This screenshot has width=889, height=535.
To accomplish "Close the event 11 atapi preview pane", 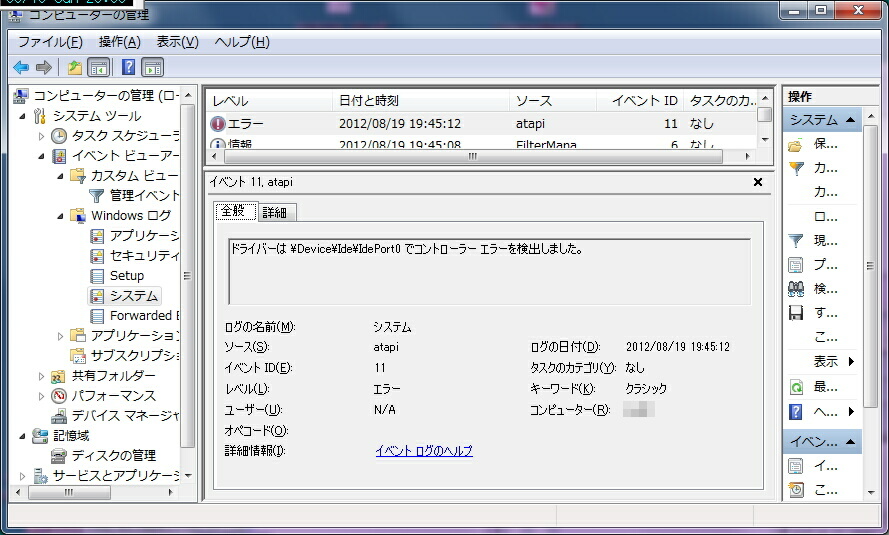I will 758,182.
